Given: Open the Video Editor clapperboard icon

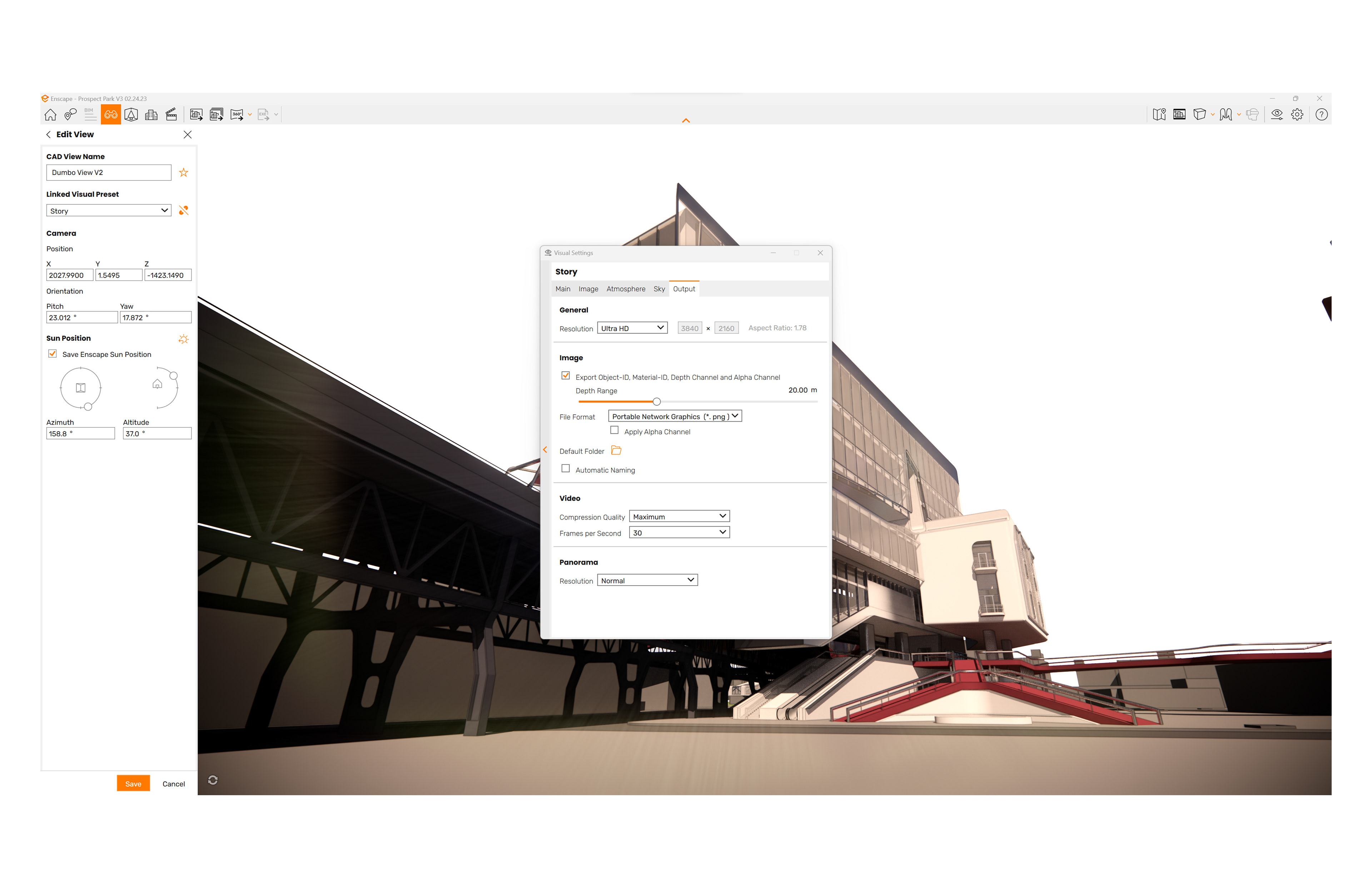Looking at the screenshot, I should [x=171, y=115].
